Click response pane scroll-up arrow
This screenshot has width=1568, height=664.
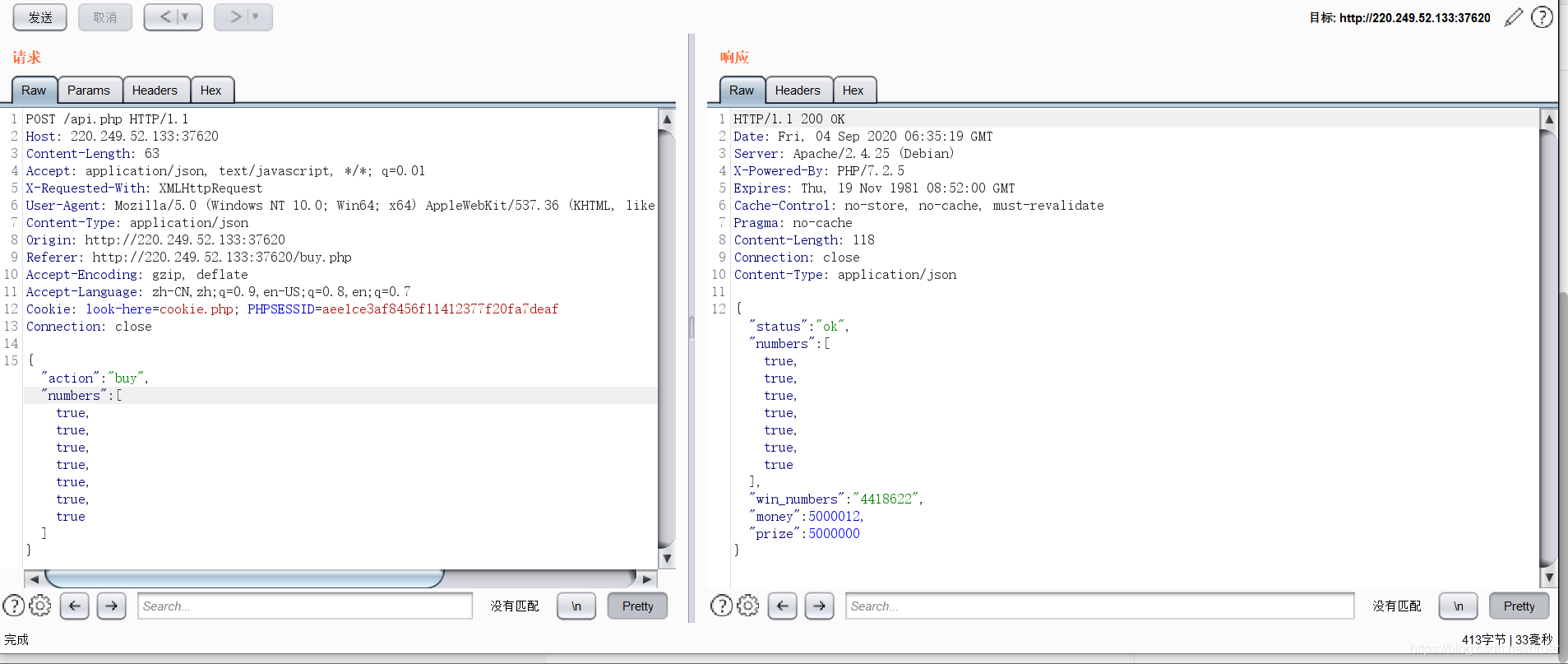click(x=1549, y=119)
